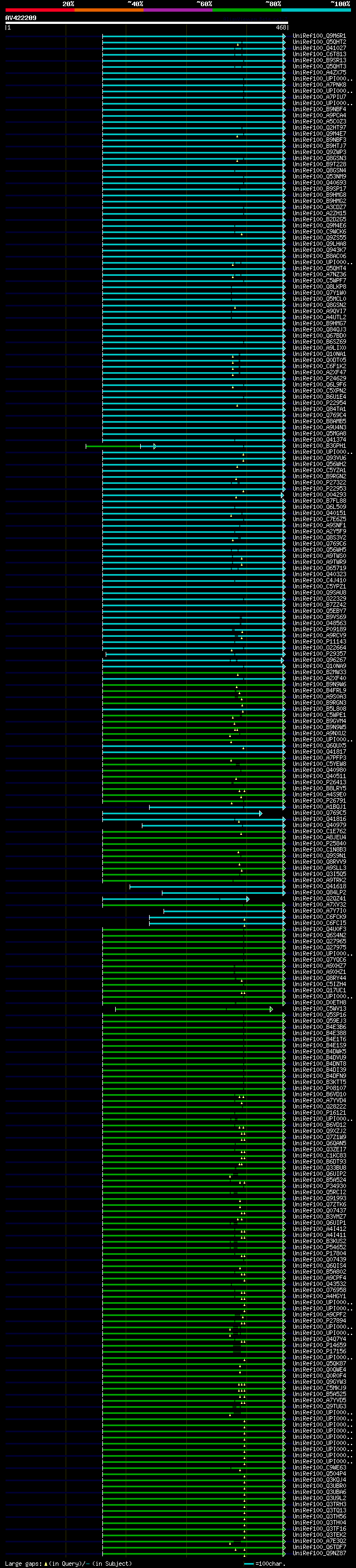The width and height of the screenshot is (356, 1568).
Task: Select the UniRef100_A9SNF1 label
Action: pos(319,525)
